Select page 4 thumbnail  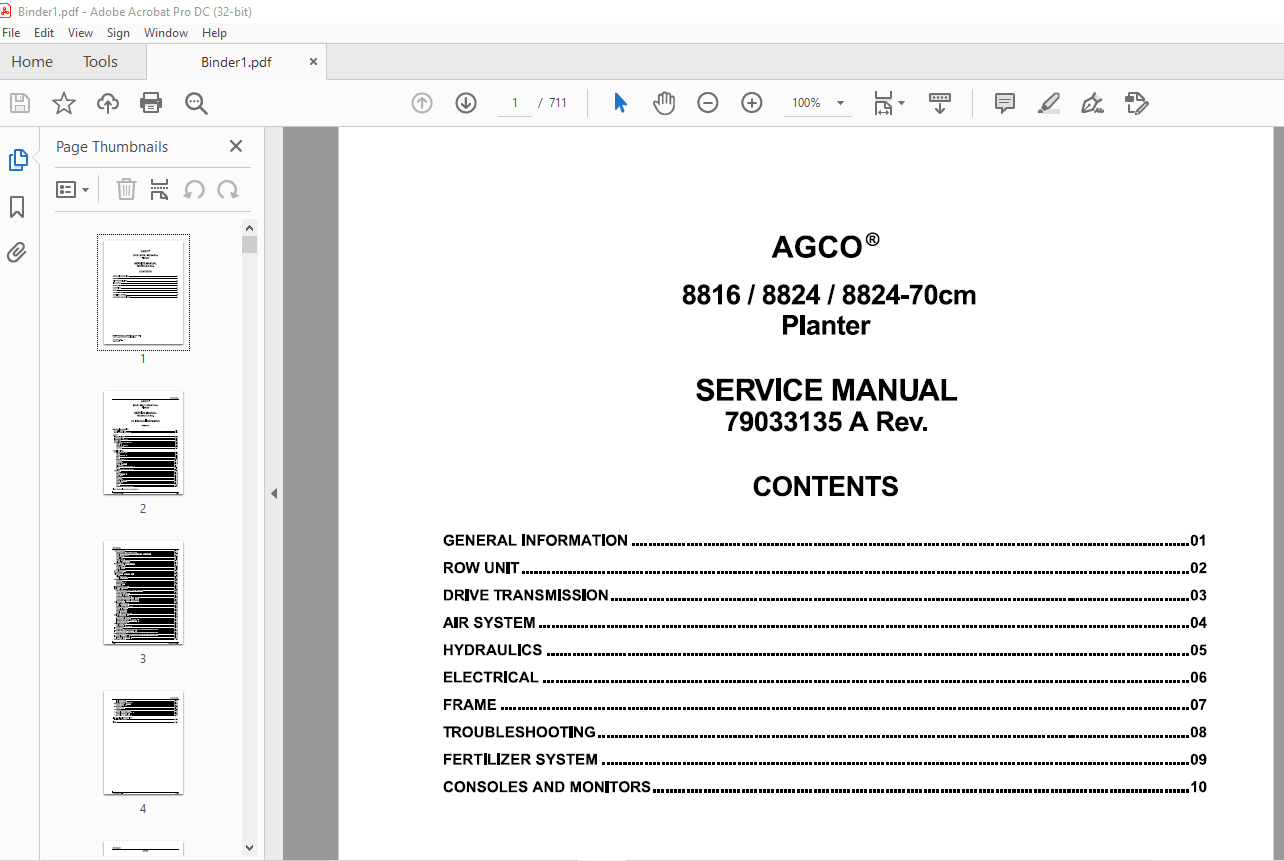143,743
